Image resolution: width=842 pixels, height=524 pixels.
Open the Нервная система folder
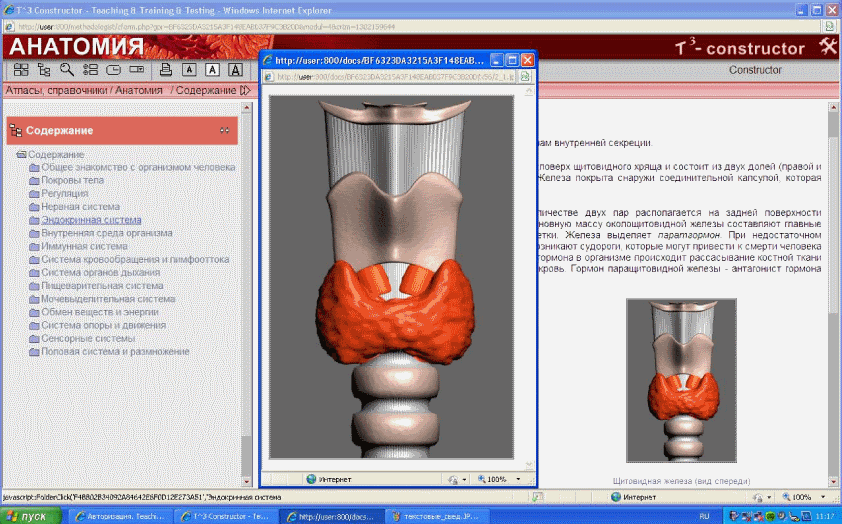79,207
